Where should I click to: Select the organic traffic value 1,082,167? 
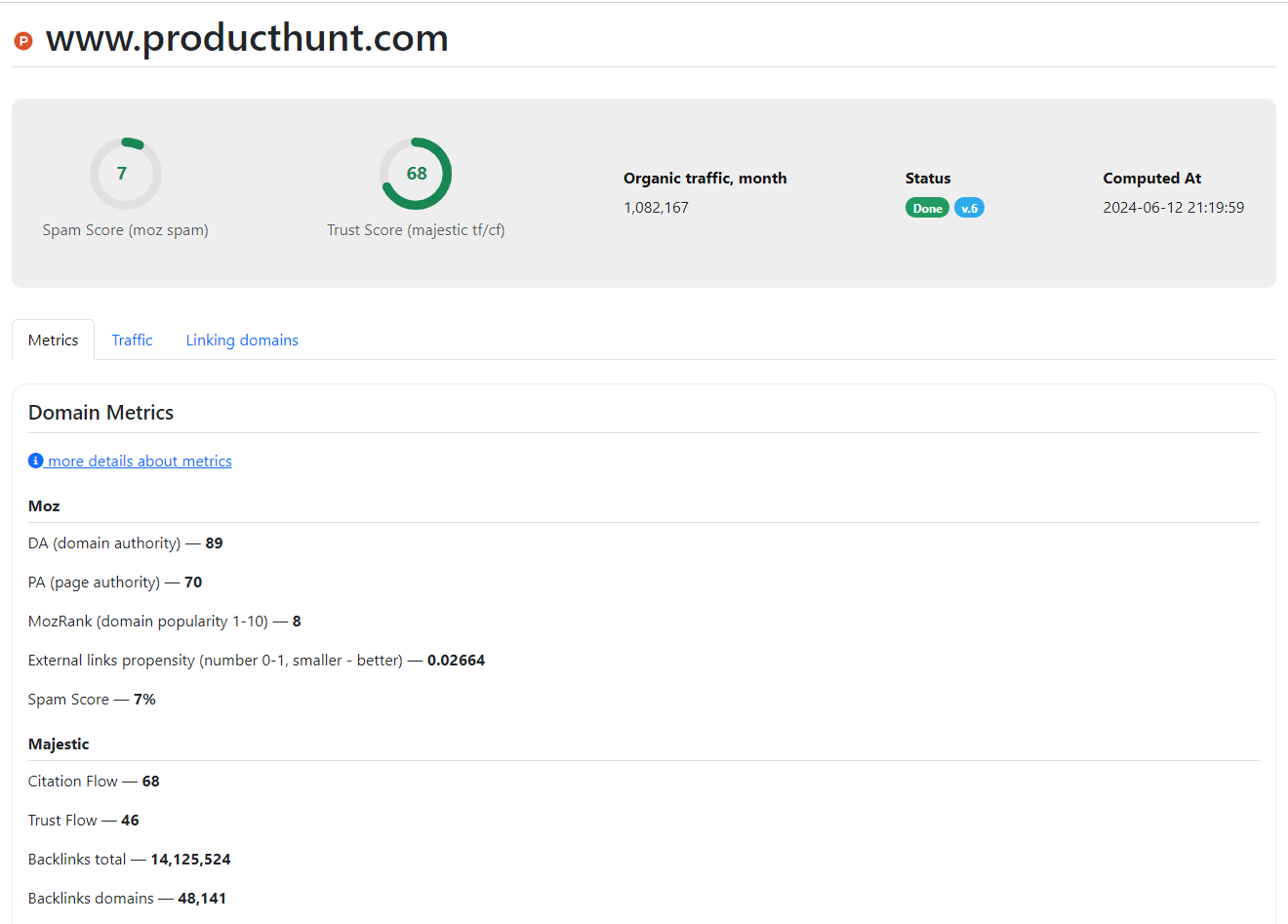tap(656, 208)
